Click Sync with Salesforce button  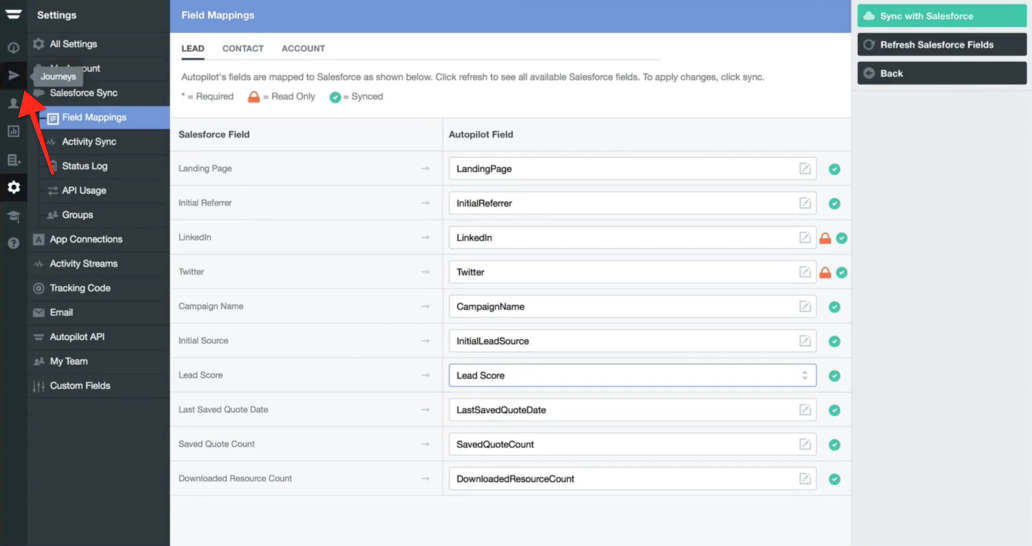(x=942, y=16)
